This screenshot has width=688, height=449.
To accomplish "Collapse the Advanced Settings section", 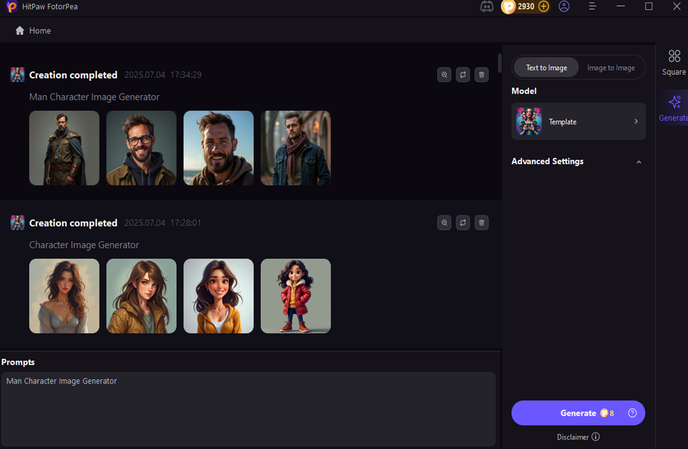I will 638,162.
